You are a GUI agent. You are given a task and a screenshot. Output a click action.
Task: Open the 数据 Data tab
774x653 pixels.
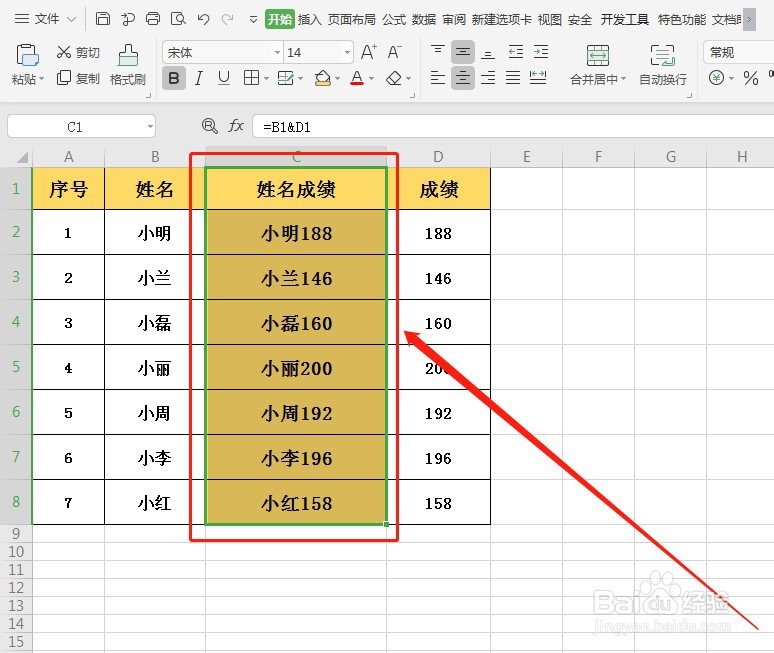[424, 20]
